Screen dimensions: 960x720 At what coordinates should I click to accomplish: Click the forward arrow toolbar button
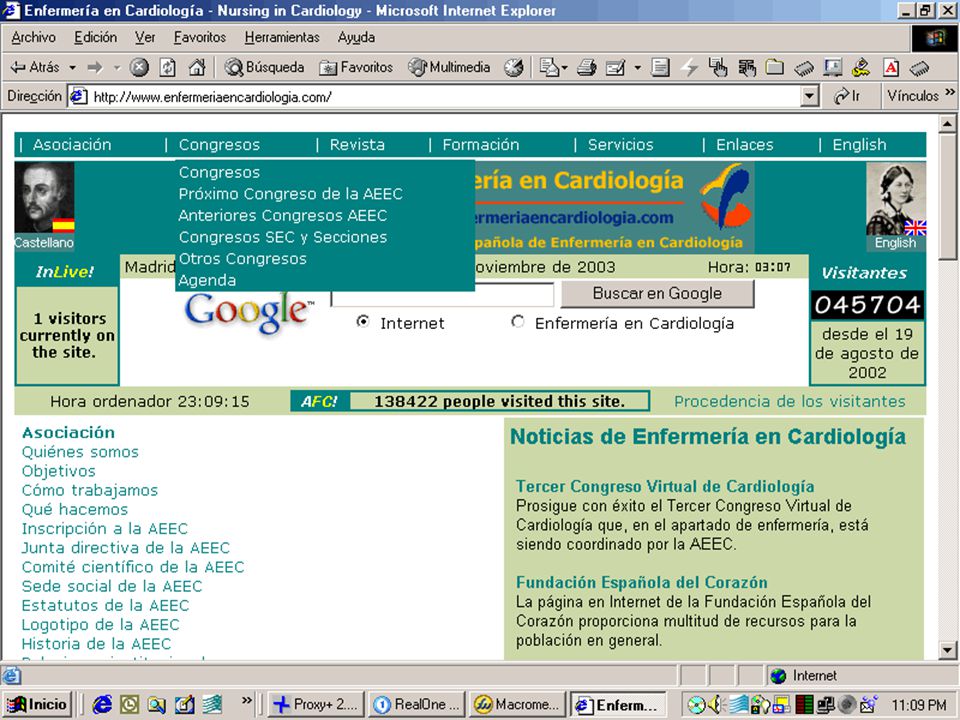[x=94, y=67]
